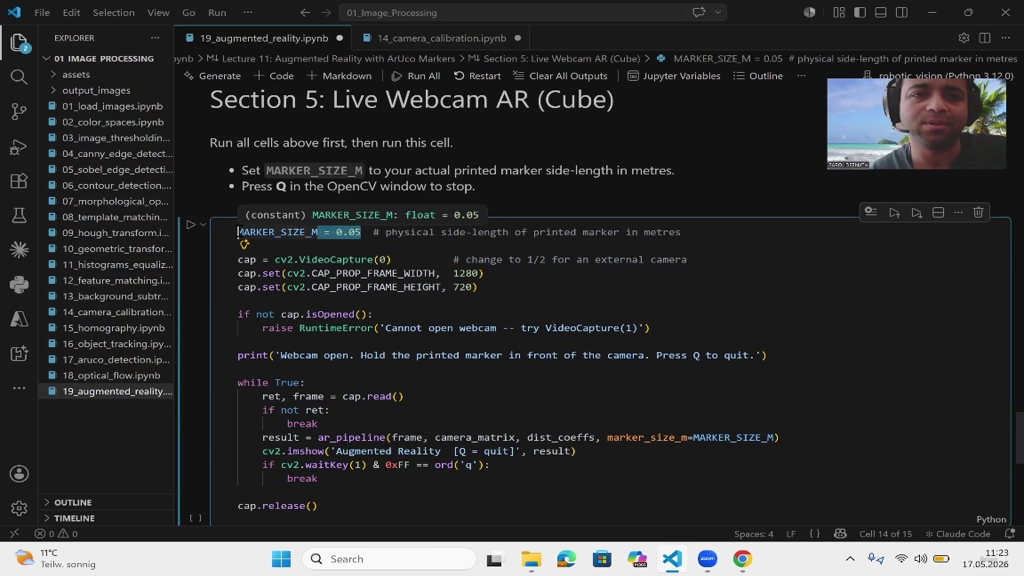Open the Run menu
This screenshot has width=1024, height=576.
point(217,12)
